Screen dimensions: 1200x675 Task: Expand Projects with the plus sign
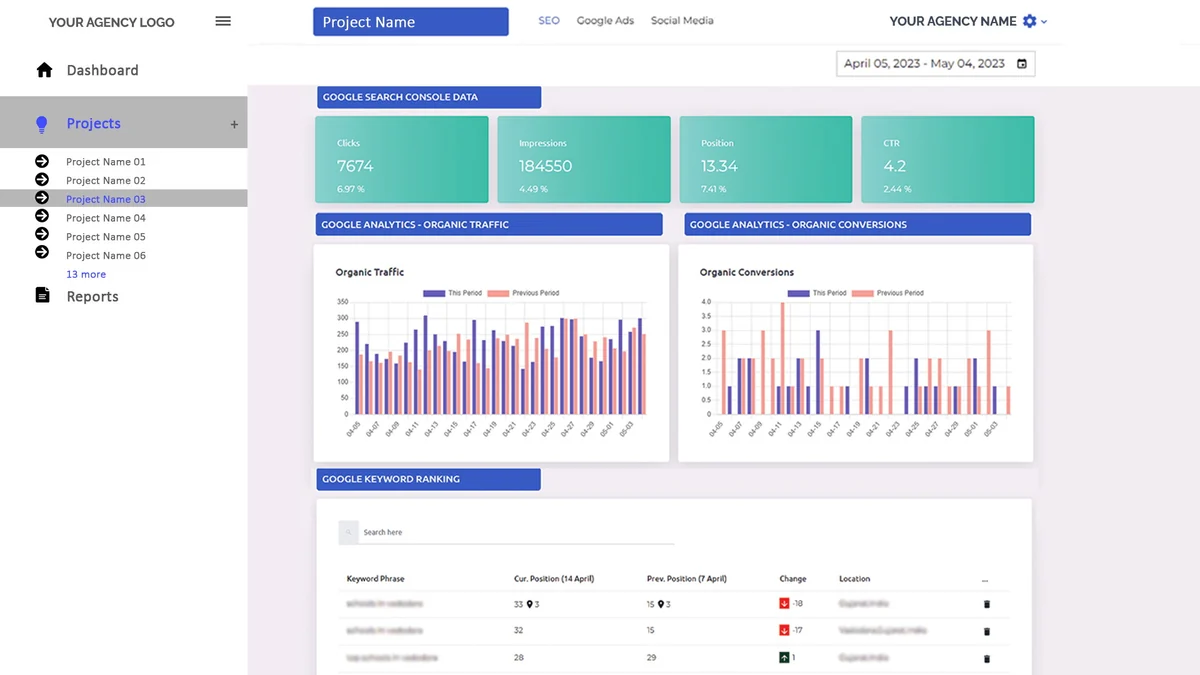click(x=234, y=125)
